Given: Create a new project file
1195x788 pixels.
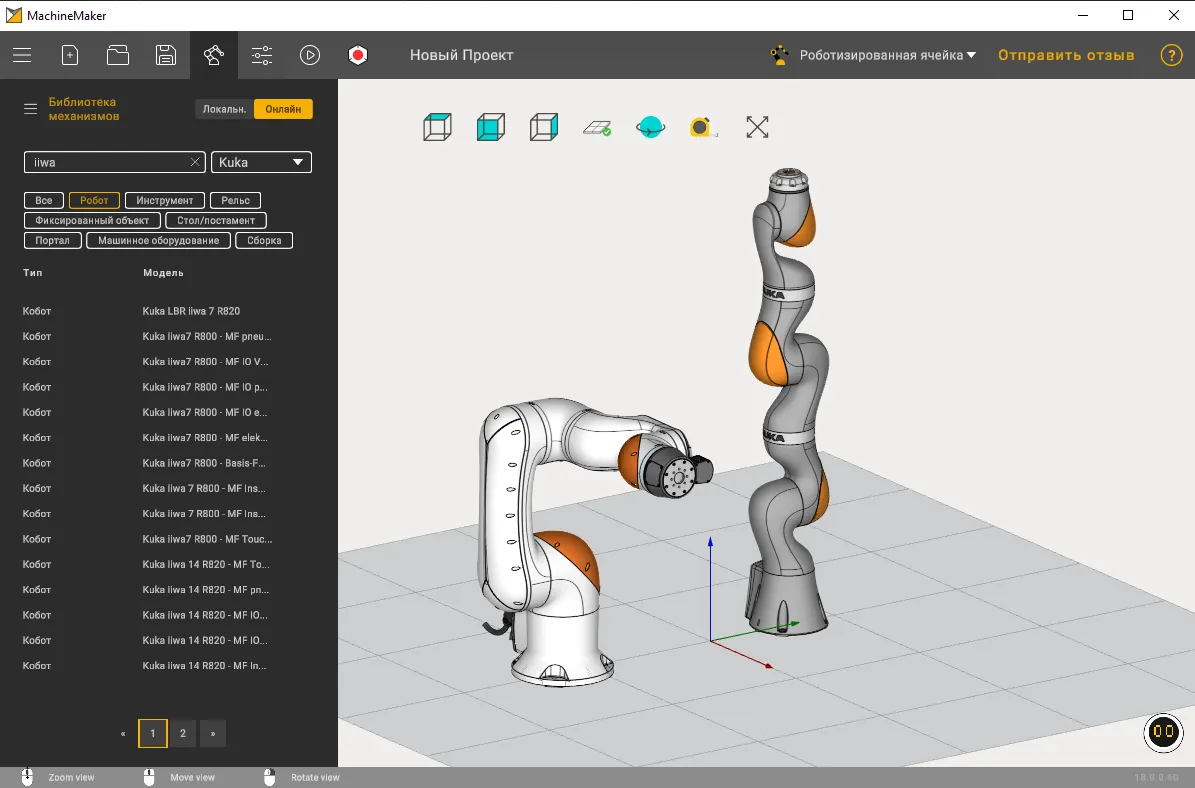Looking at the screenshot, I should pyautogui.click(x=70, y=56).
